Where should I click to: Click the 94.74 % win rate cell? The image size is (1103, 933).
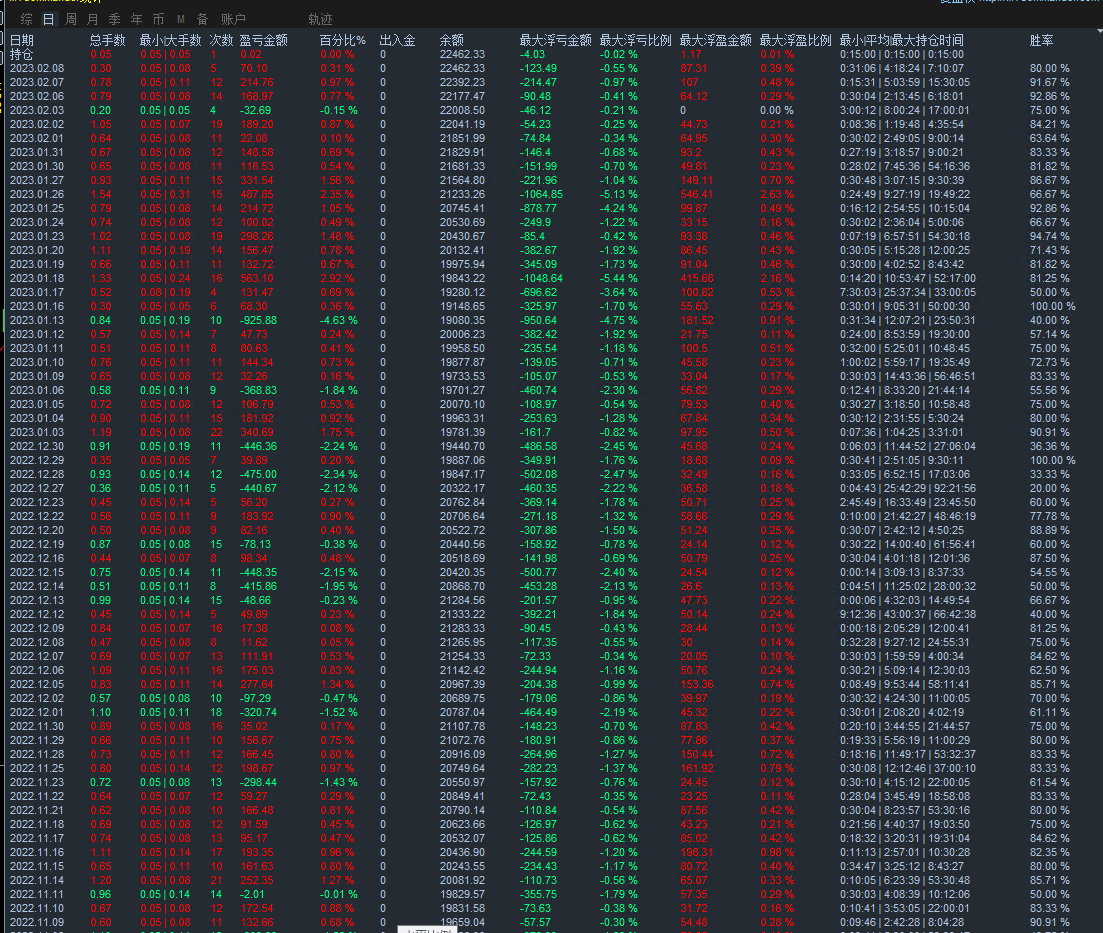pos(1050,236)
